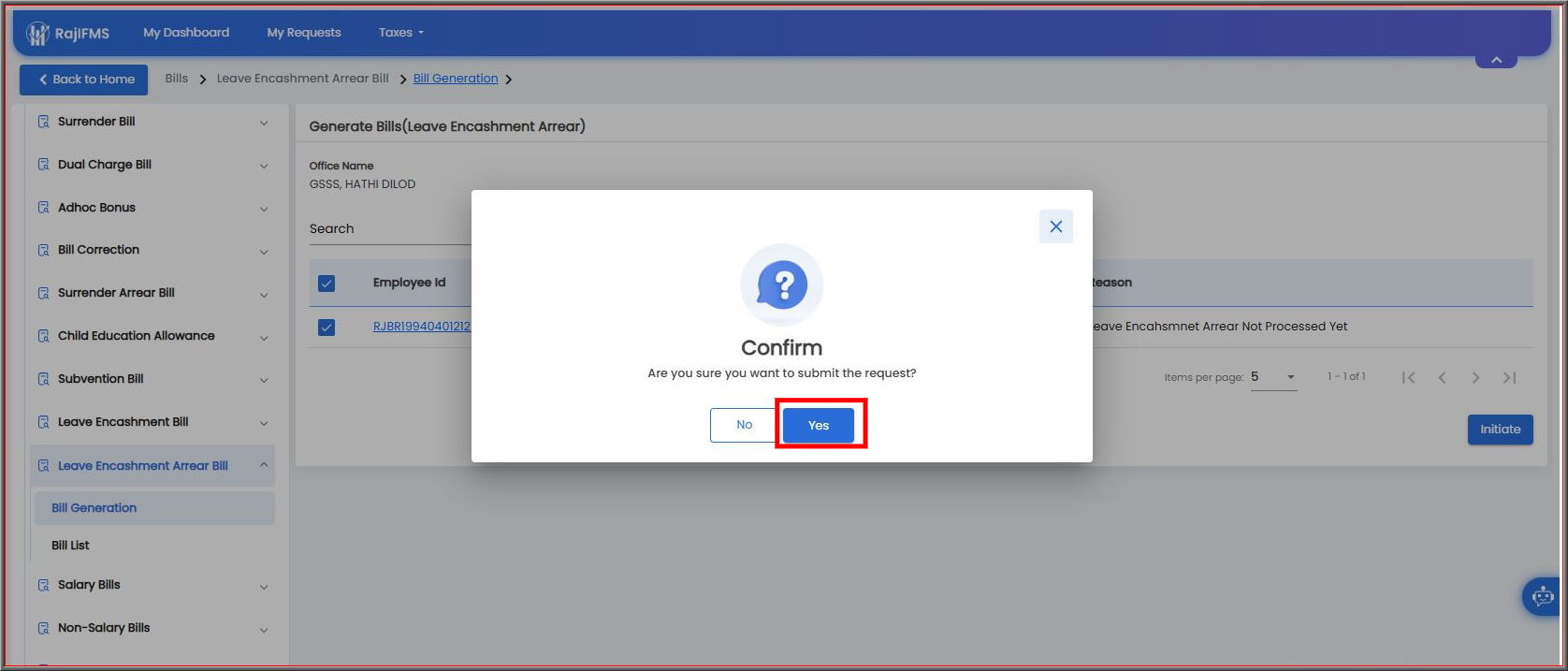Expand the Dual Charge Bill section
Viewport: 1568px width, 671px height.
click(x=264, y=166)
